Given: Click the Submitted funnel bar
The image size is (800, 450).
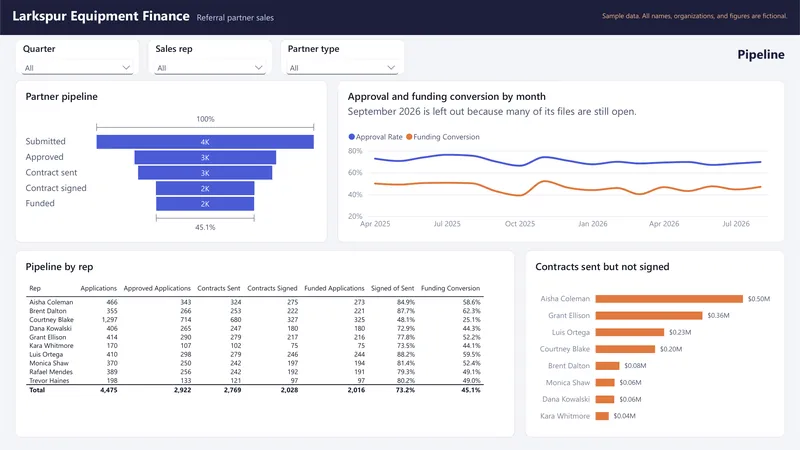Looking at the screenshot, I should click(x=205, y=142).
